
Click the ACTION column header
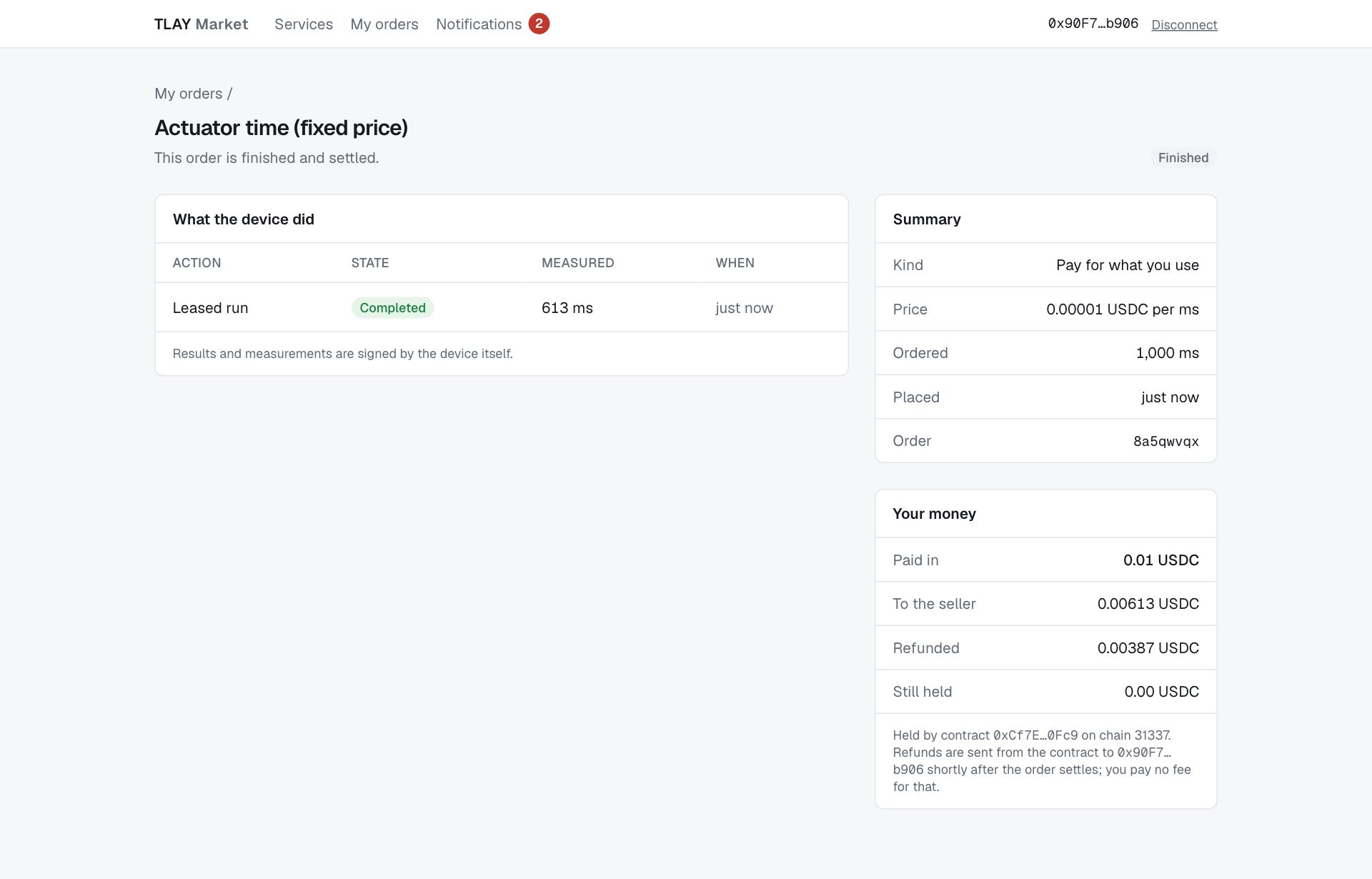[197, 263]
